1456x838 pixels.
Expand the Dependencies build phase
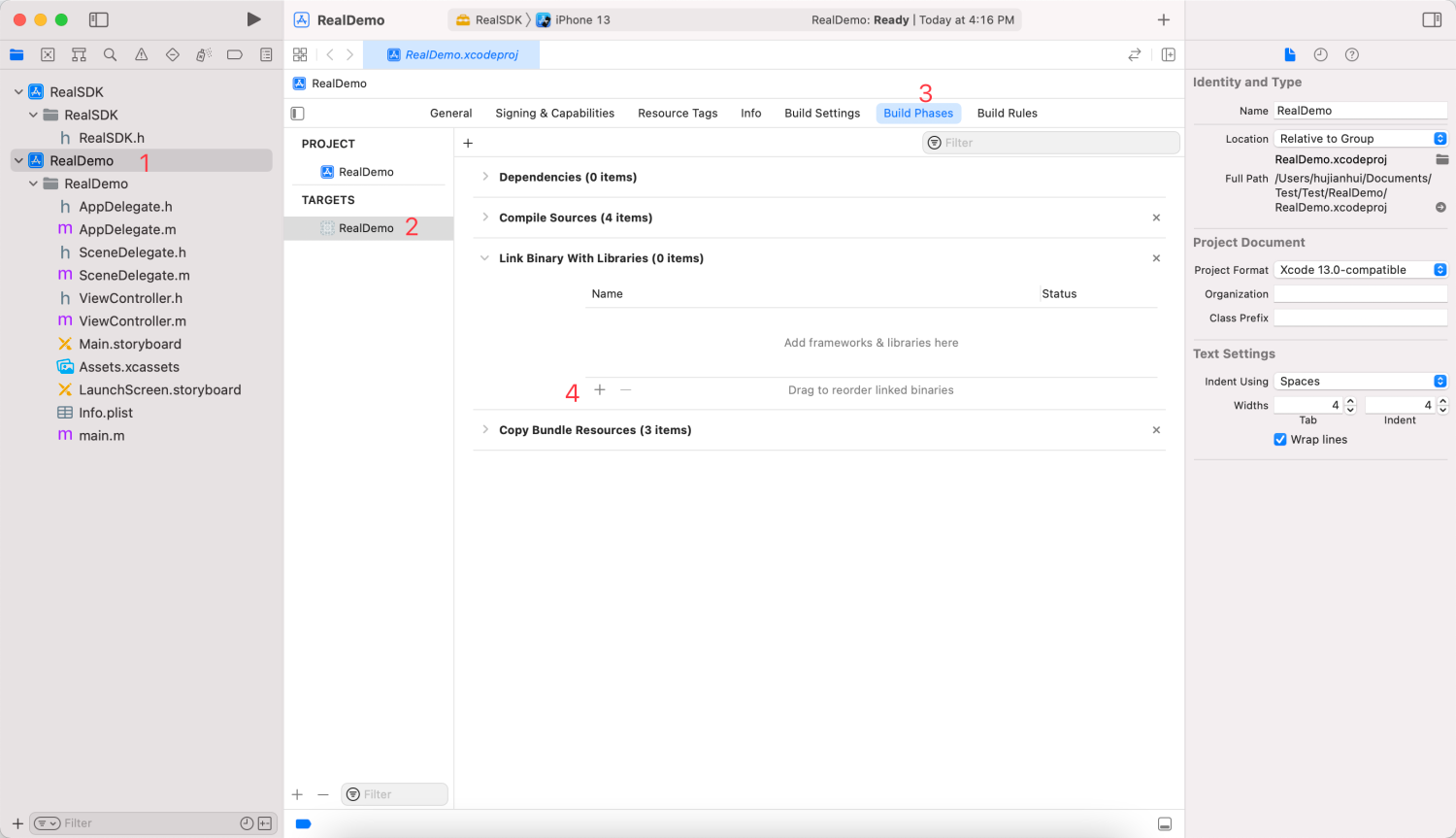tap(485, 177)
